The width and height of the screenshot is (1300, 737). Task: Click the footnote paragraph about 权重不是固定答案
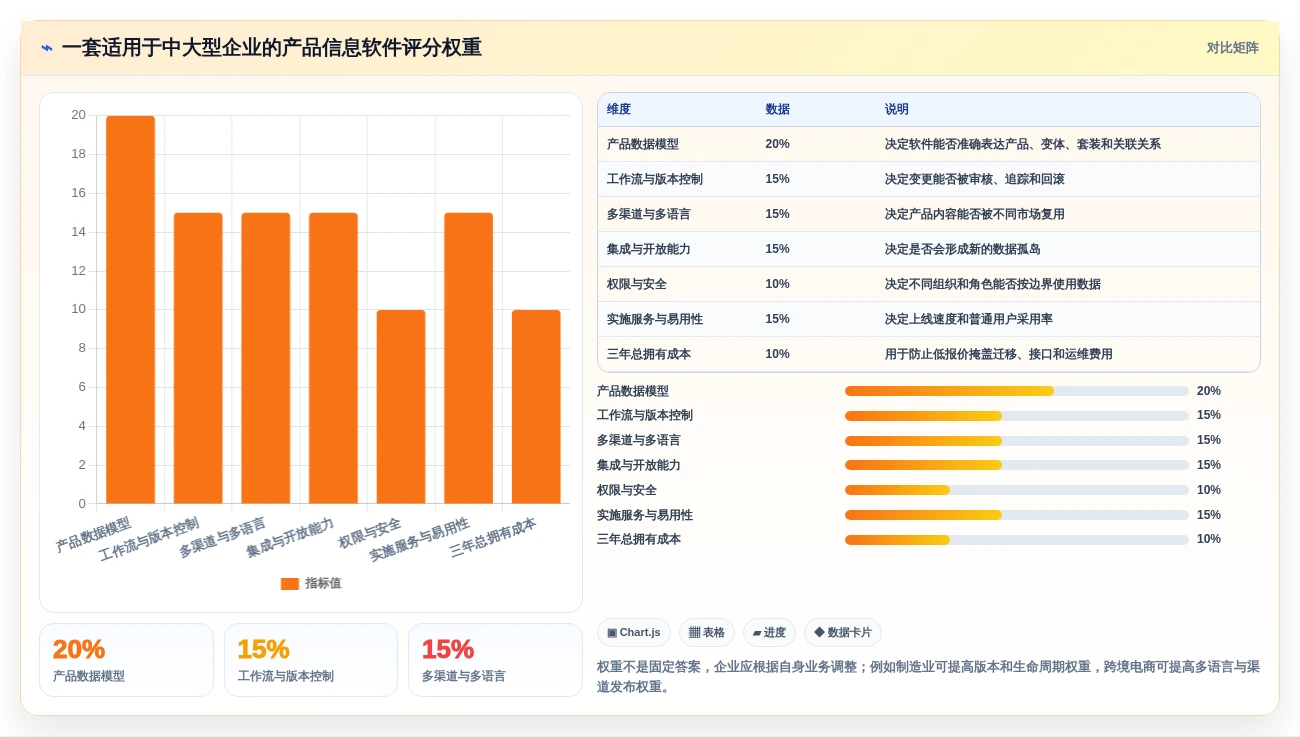(x=928, y=677)
